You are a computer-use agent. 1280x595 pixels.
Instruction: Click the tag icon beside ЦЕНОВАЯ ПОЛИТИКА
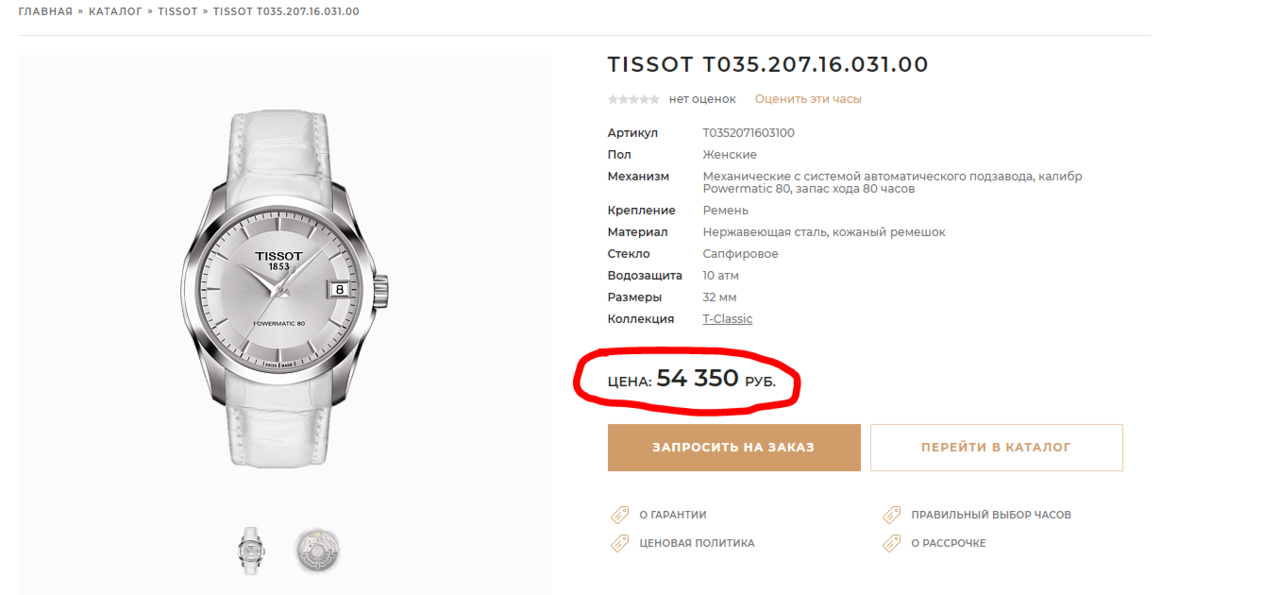pyautogui.click(x=620, y=543)
